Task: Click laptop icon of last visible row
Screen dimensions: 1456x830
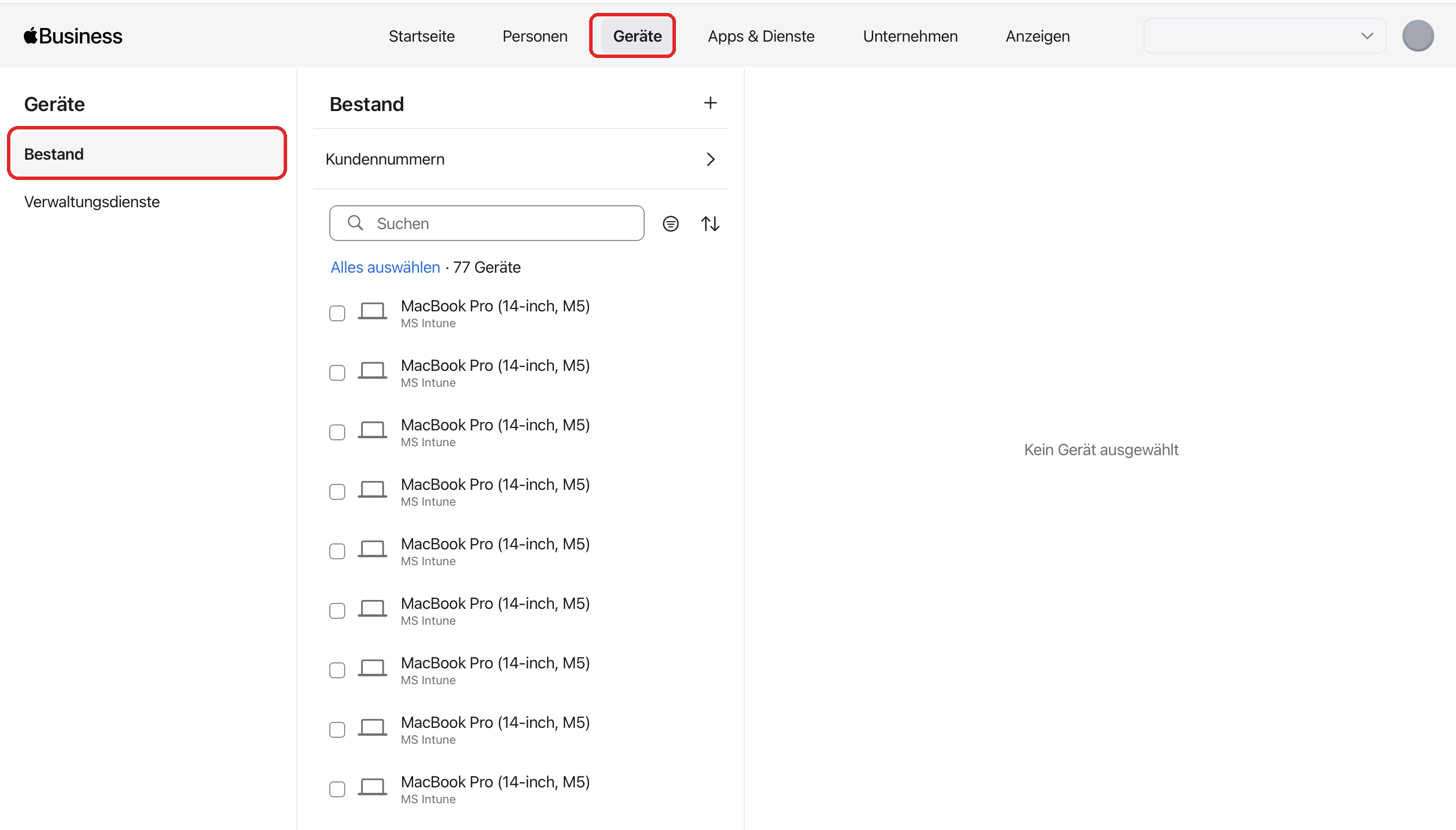Action: pos(372,787)
